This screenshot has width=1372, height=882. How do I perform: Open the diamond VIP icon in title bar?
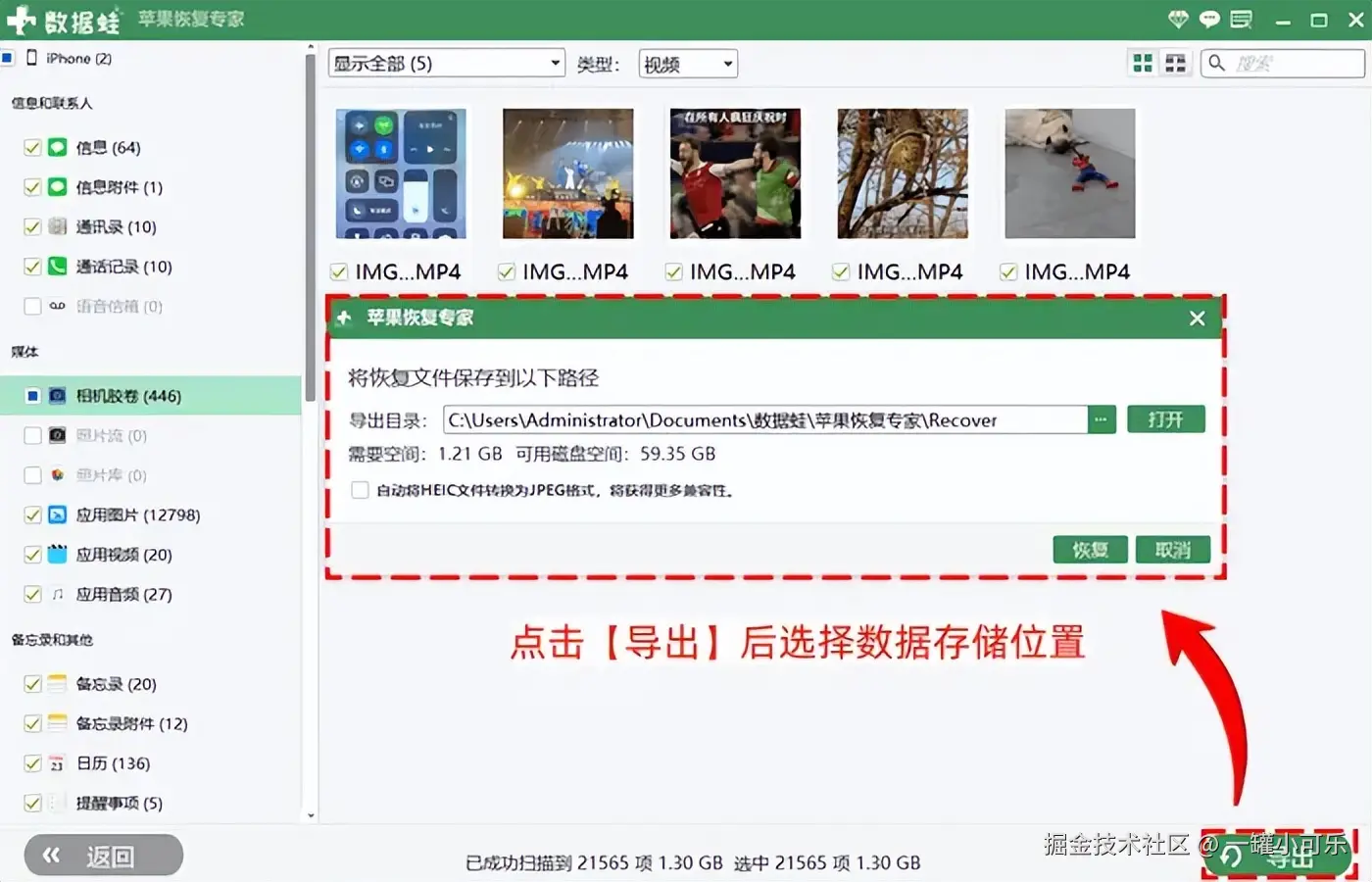[x=1179, y=20]
